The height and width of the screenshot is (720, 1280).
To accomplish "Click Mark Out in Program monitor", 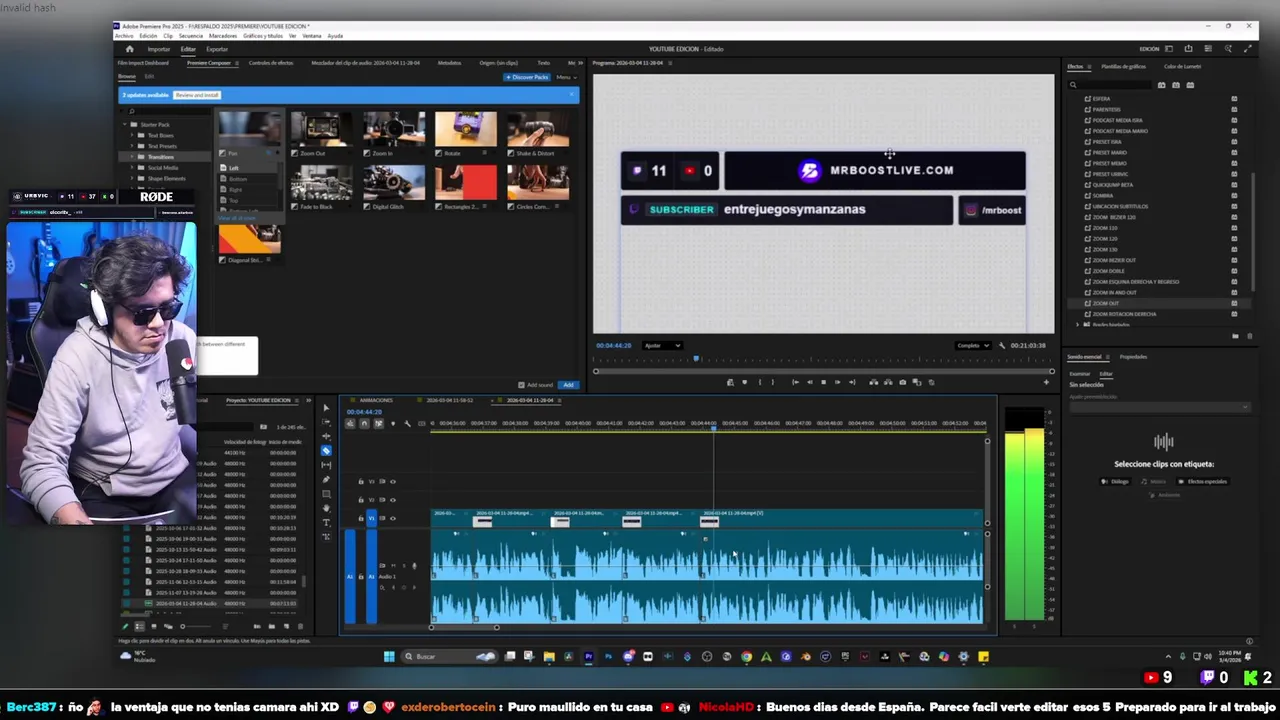I will [x=772, y=382].
